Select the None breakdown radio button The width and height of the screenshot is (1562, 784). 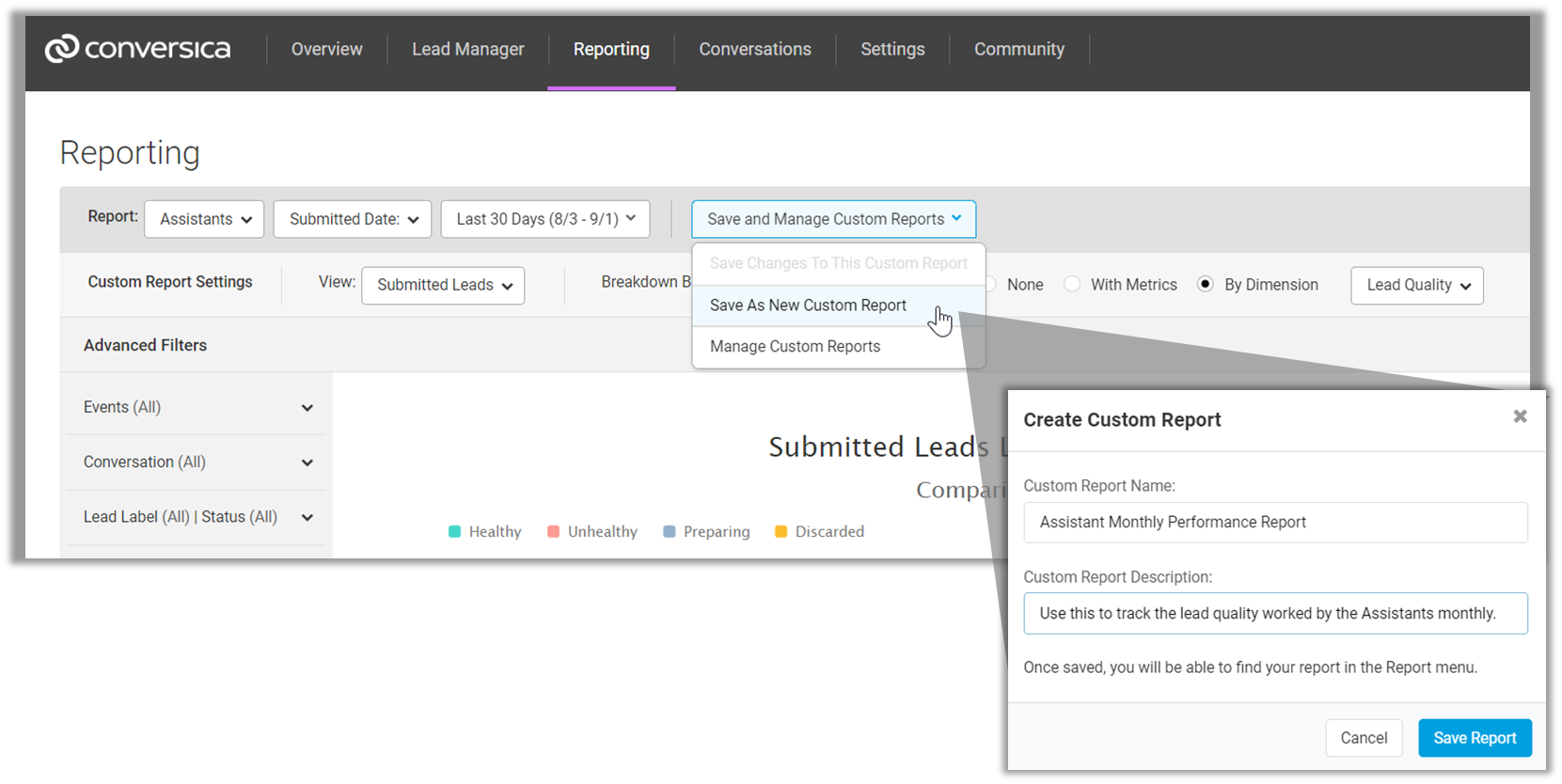991,285
